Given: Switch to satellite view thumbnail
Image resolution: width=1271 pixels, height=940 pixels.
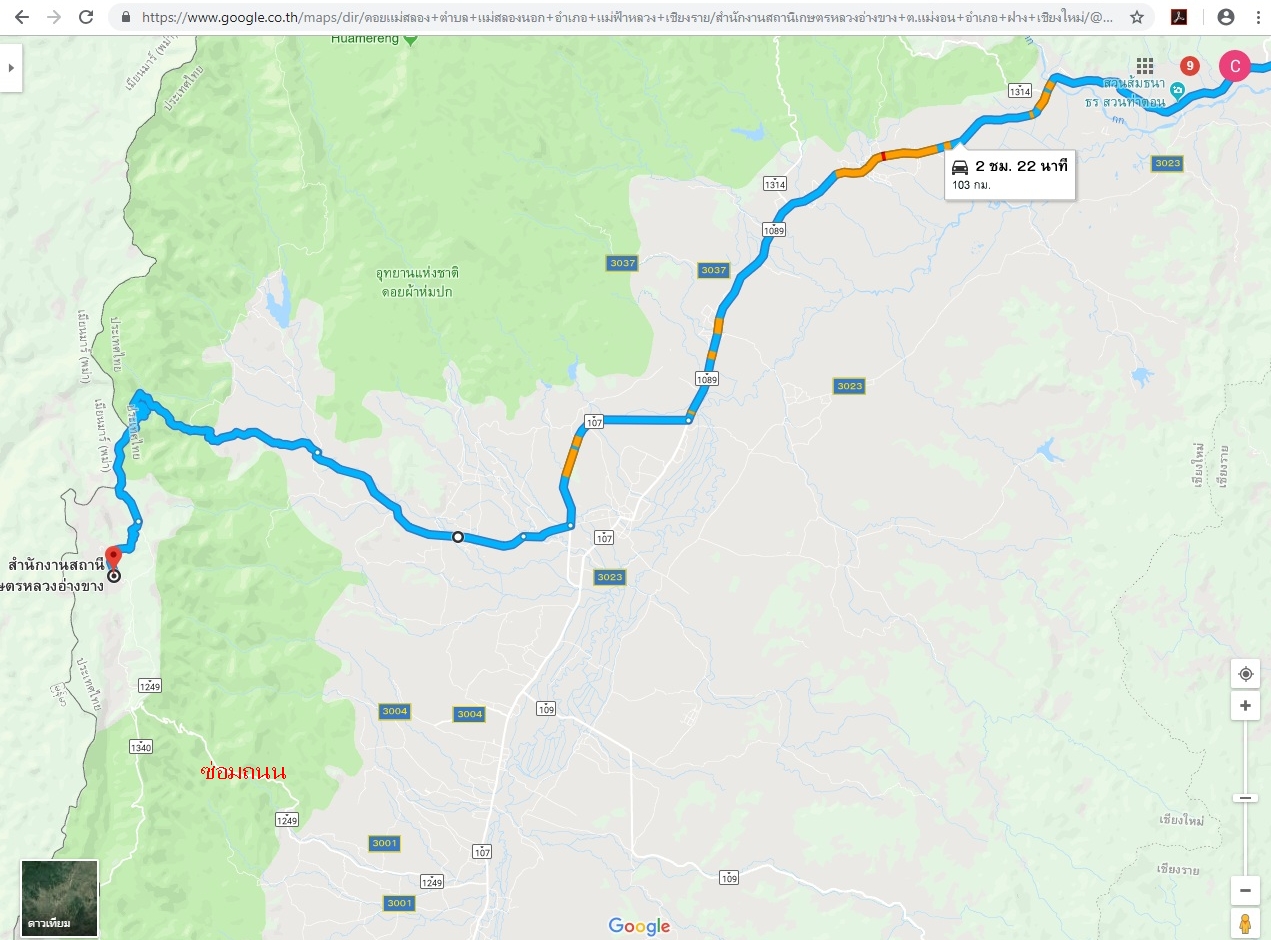Looking at the screenshot, I should (x=60, y=898).
